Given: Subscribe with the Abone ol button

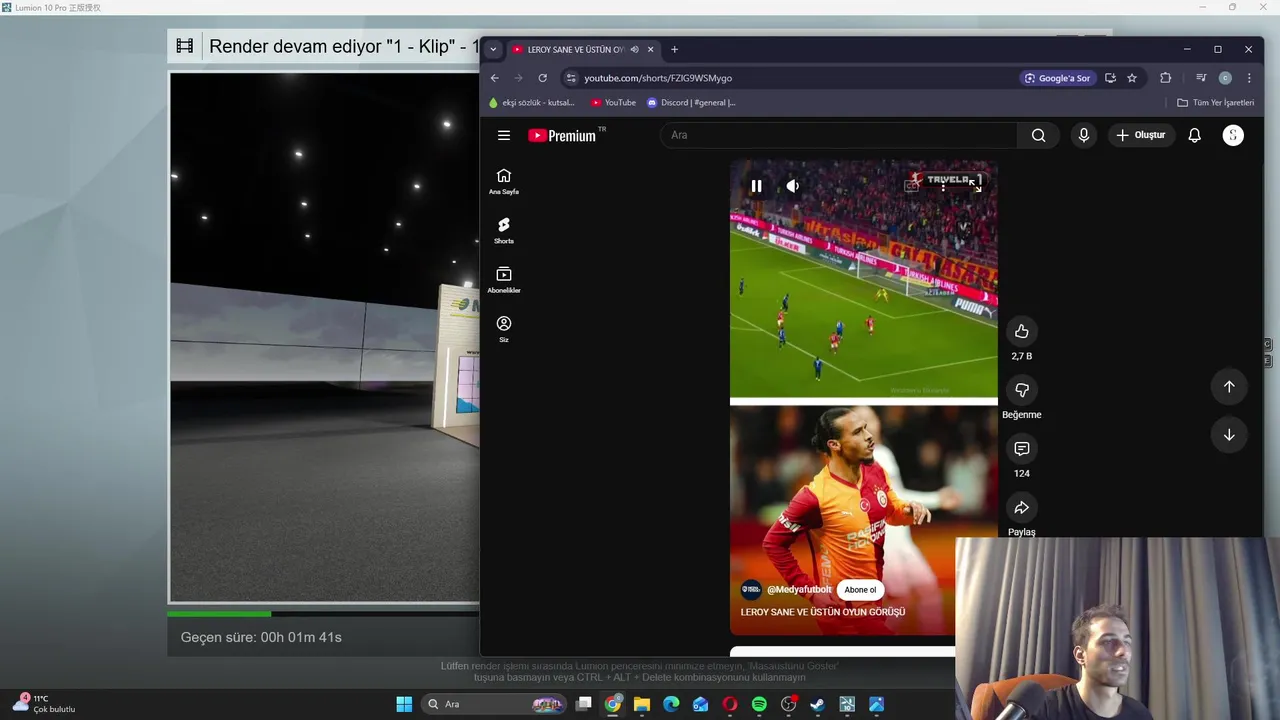Looking at the screenshot, I should (860, 590).
